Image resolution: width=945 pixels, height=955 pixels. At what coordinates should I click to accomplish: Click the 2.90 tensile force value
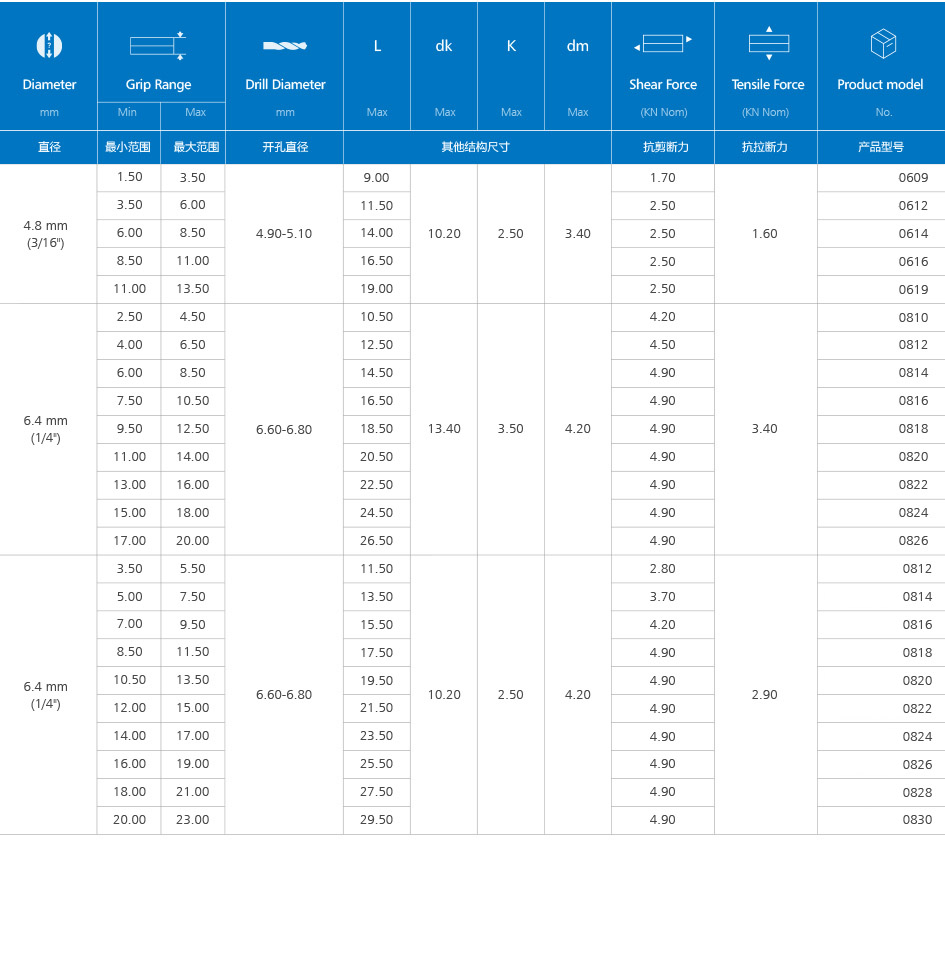tap(765, 695)
